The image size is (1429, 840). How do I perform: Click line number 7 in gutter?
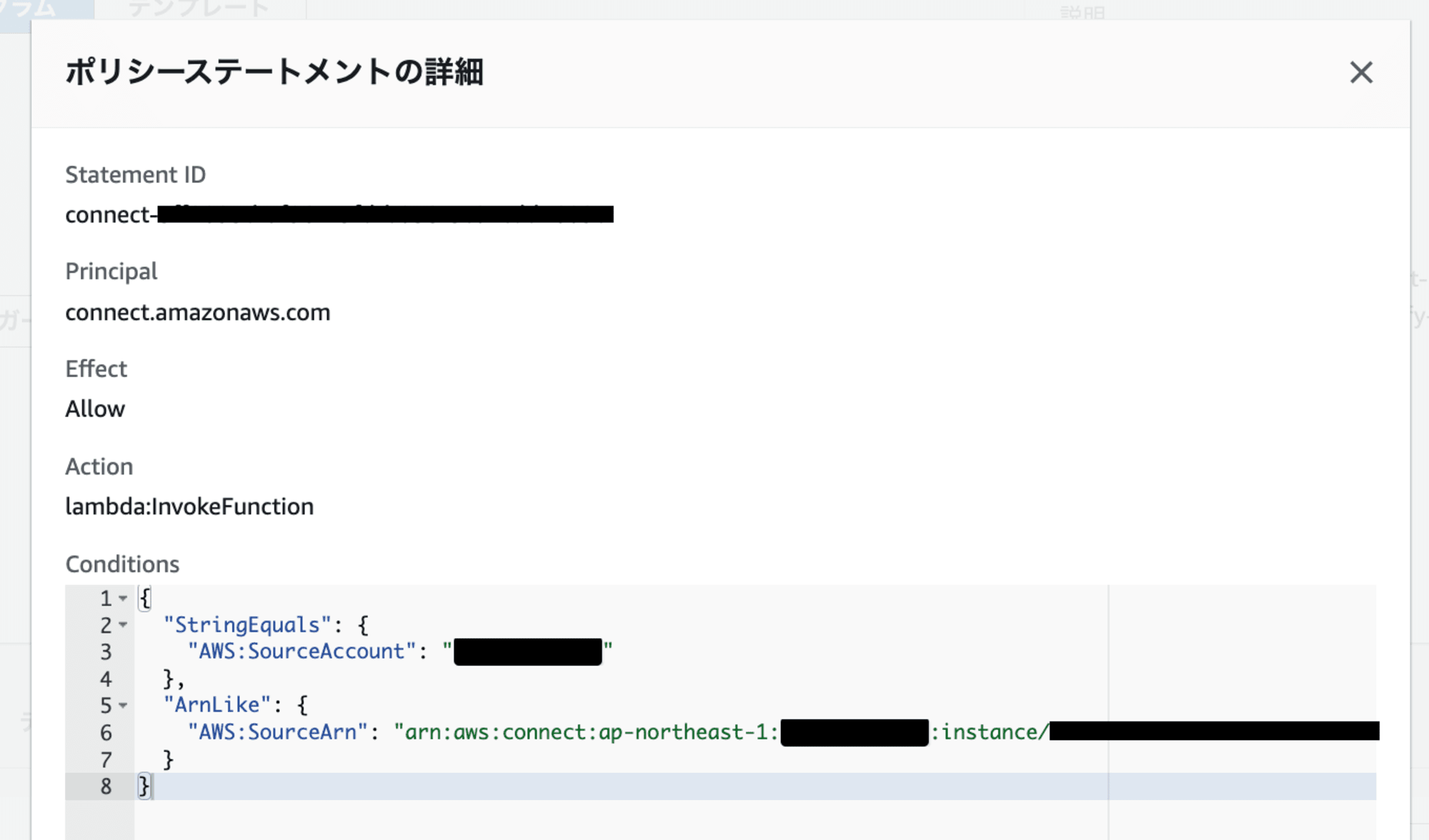tap(106, 760)
